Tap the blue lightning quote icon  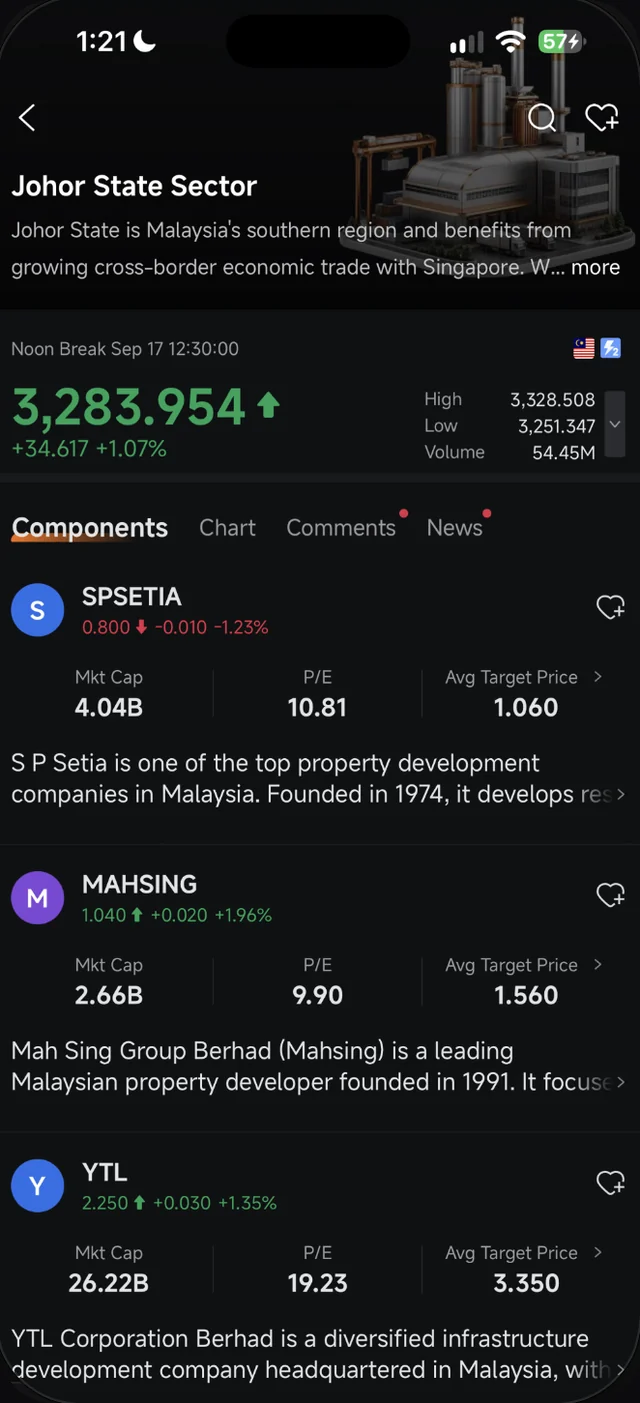[610, 348]
